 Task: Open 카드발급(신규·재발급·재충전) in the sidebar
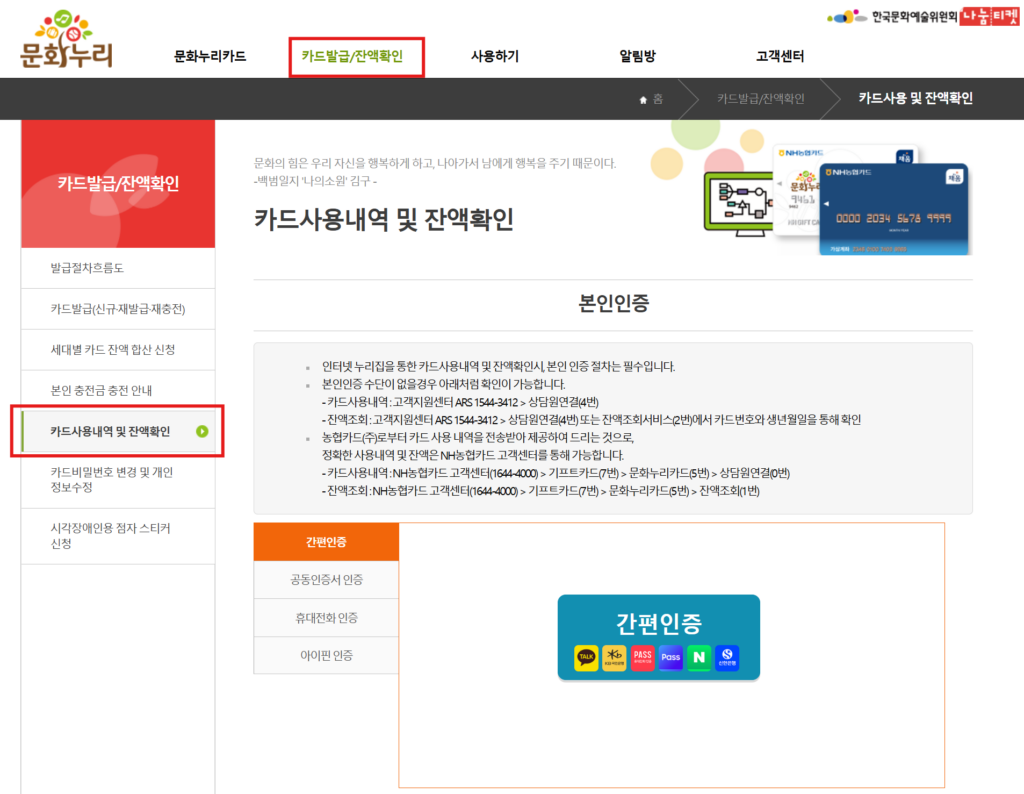118,309
